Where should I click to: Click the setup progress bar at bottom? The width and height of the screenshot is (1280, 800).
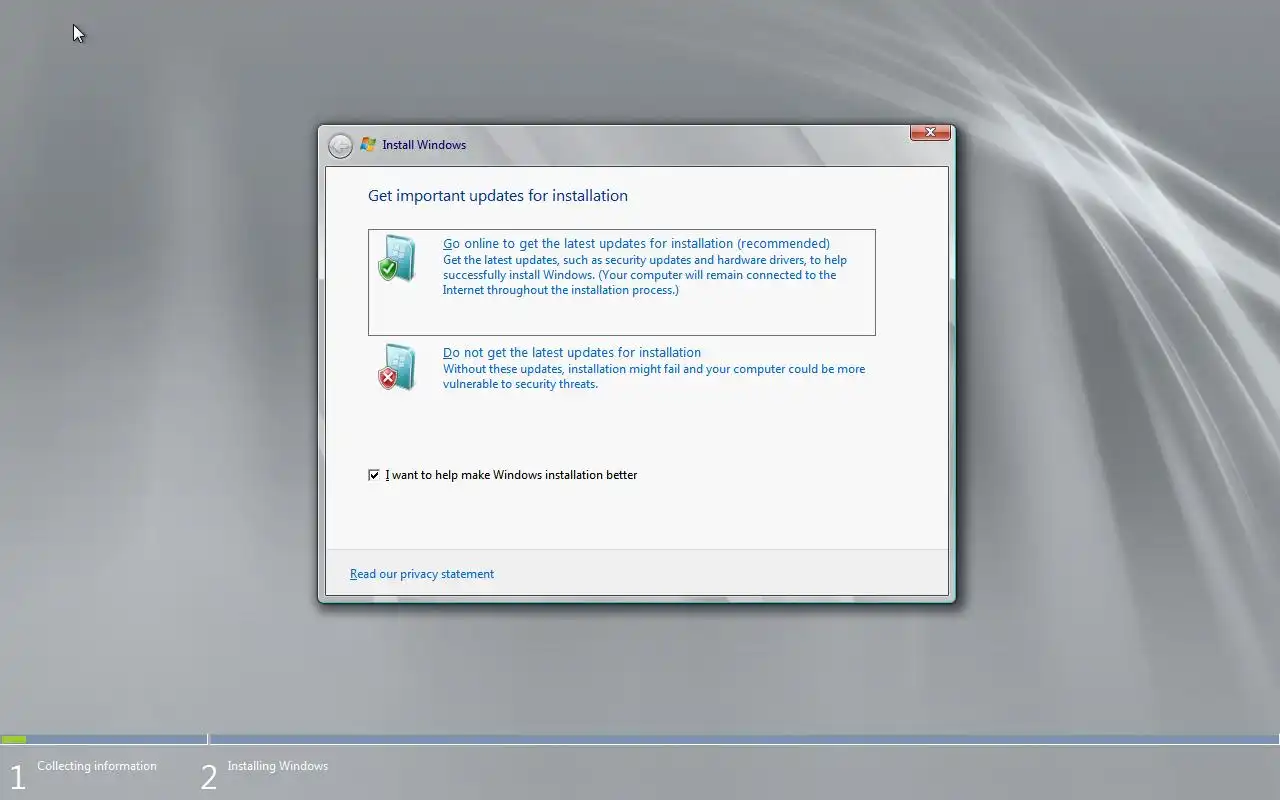tap(640, 739)
